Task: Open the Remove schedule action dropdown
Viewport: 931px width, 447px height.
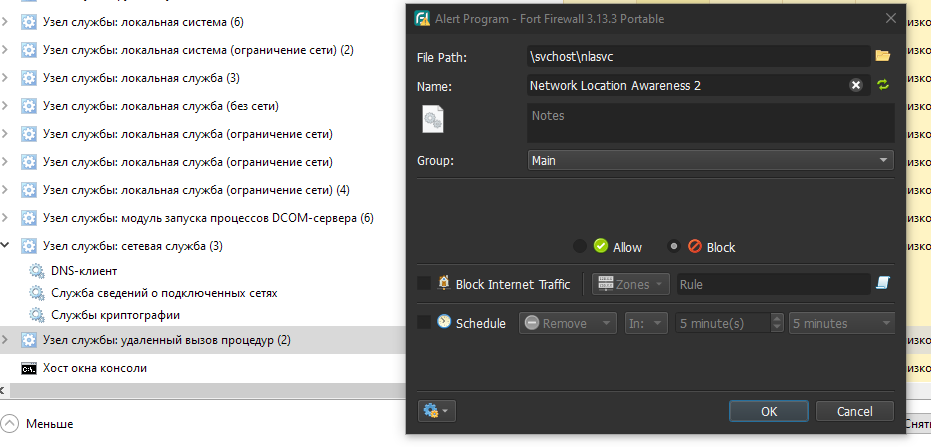Action: point(568,324)
